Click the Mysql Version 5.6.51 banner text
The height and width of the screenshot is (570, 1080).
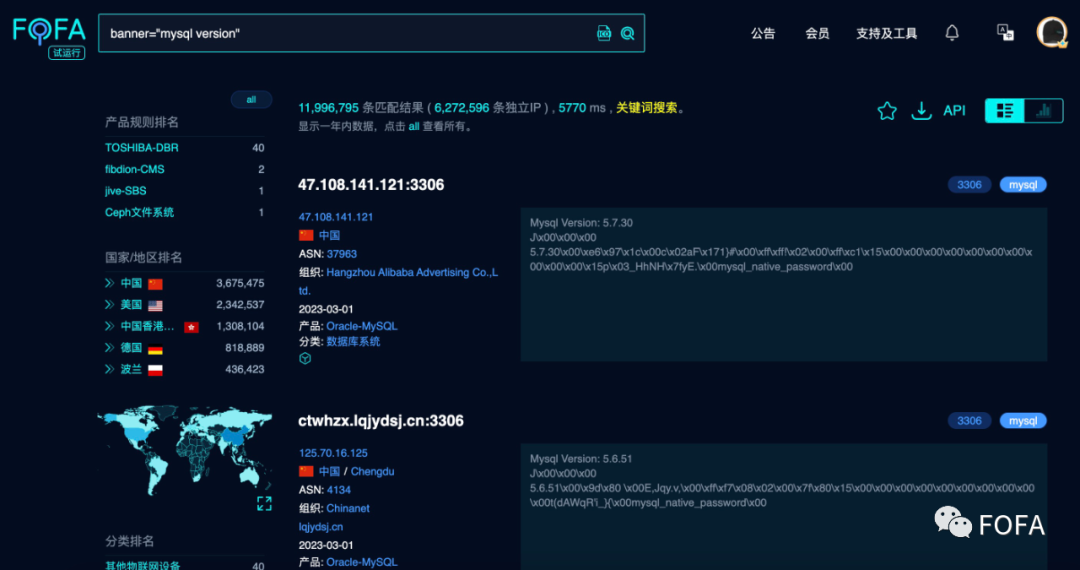pos(581,458)
